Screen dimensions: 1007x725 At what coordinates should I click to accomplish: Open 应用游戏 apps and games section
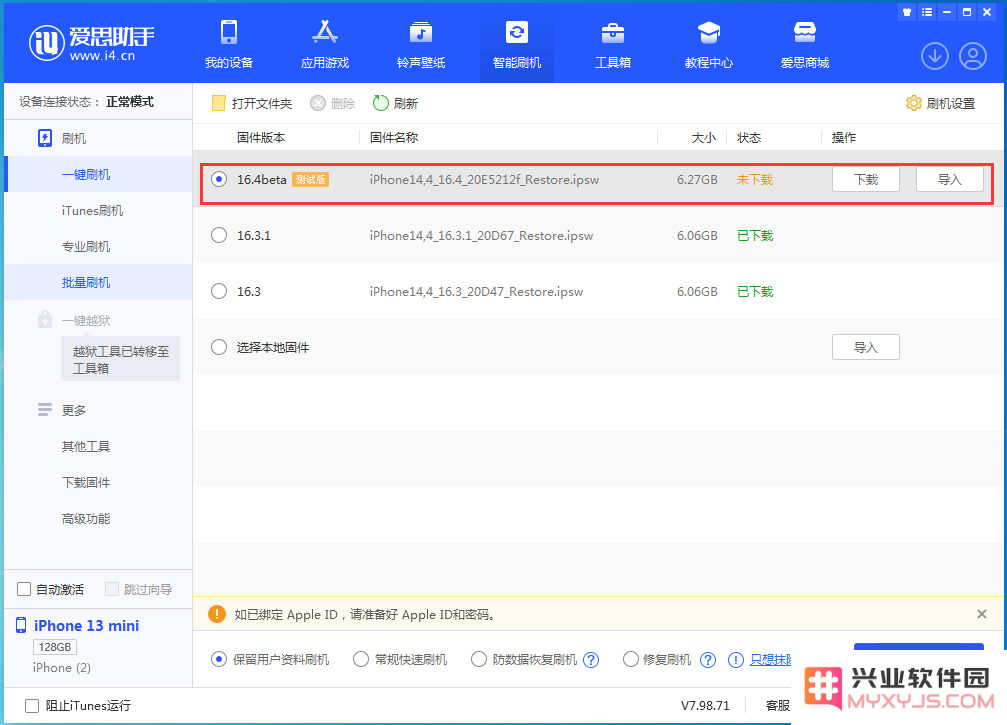coord(325,44)
